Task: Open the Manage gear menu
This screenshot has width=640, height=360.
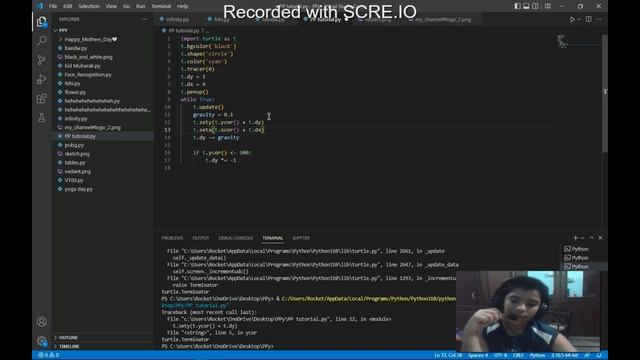Action: (42, 340)
